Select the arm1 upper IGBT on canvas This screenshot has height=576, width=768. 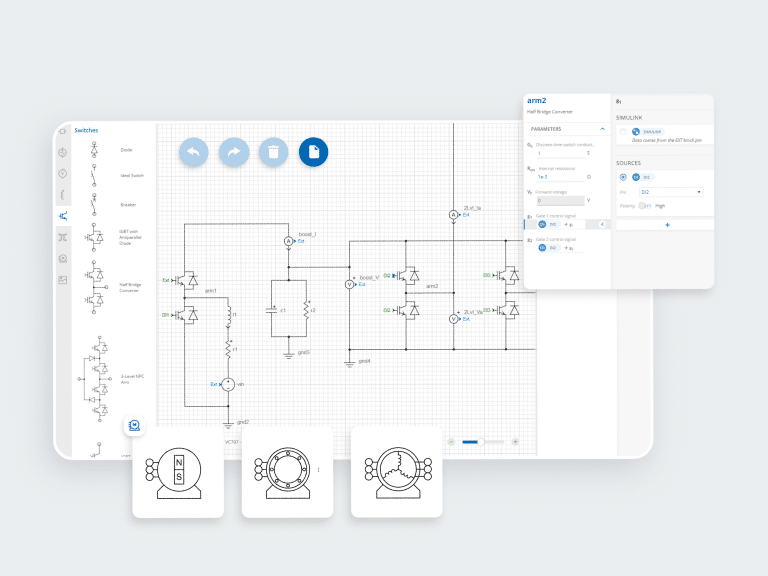(187, 280)
